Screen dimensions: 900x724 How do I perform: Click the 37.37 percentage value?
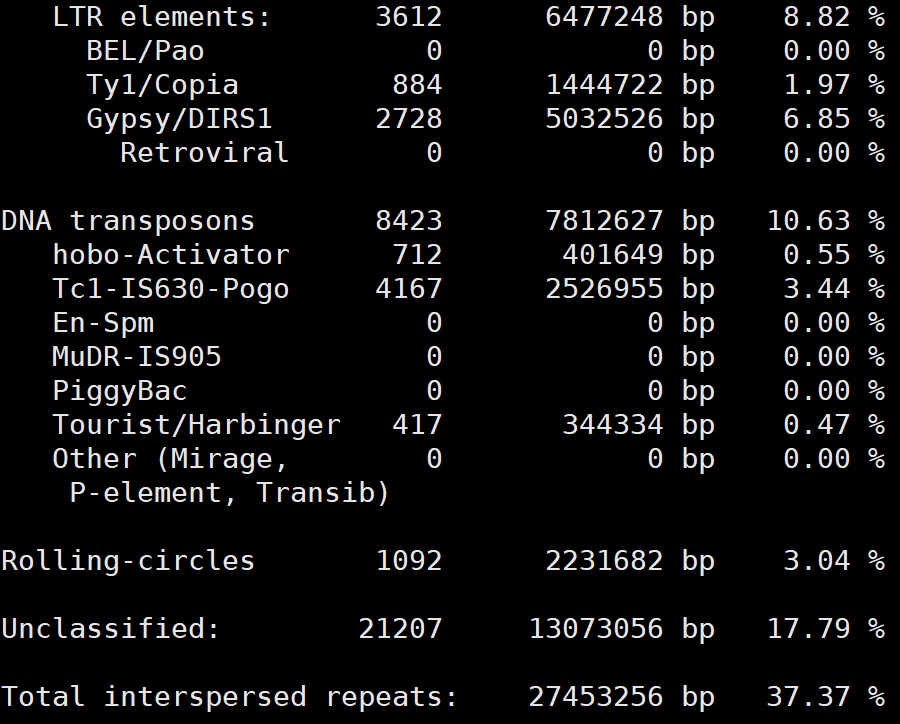coord(817,697)
